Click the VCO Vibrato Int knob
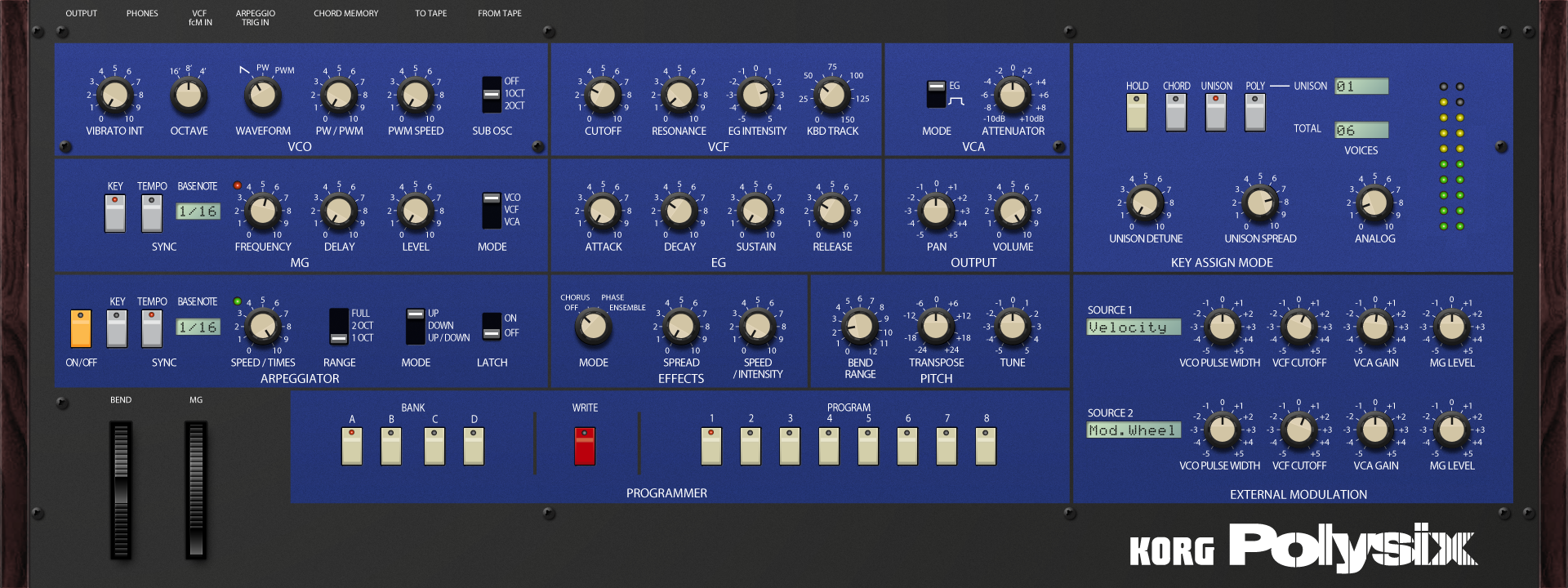This screenshot has height=588, width=1568. pos(115,96)
